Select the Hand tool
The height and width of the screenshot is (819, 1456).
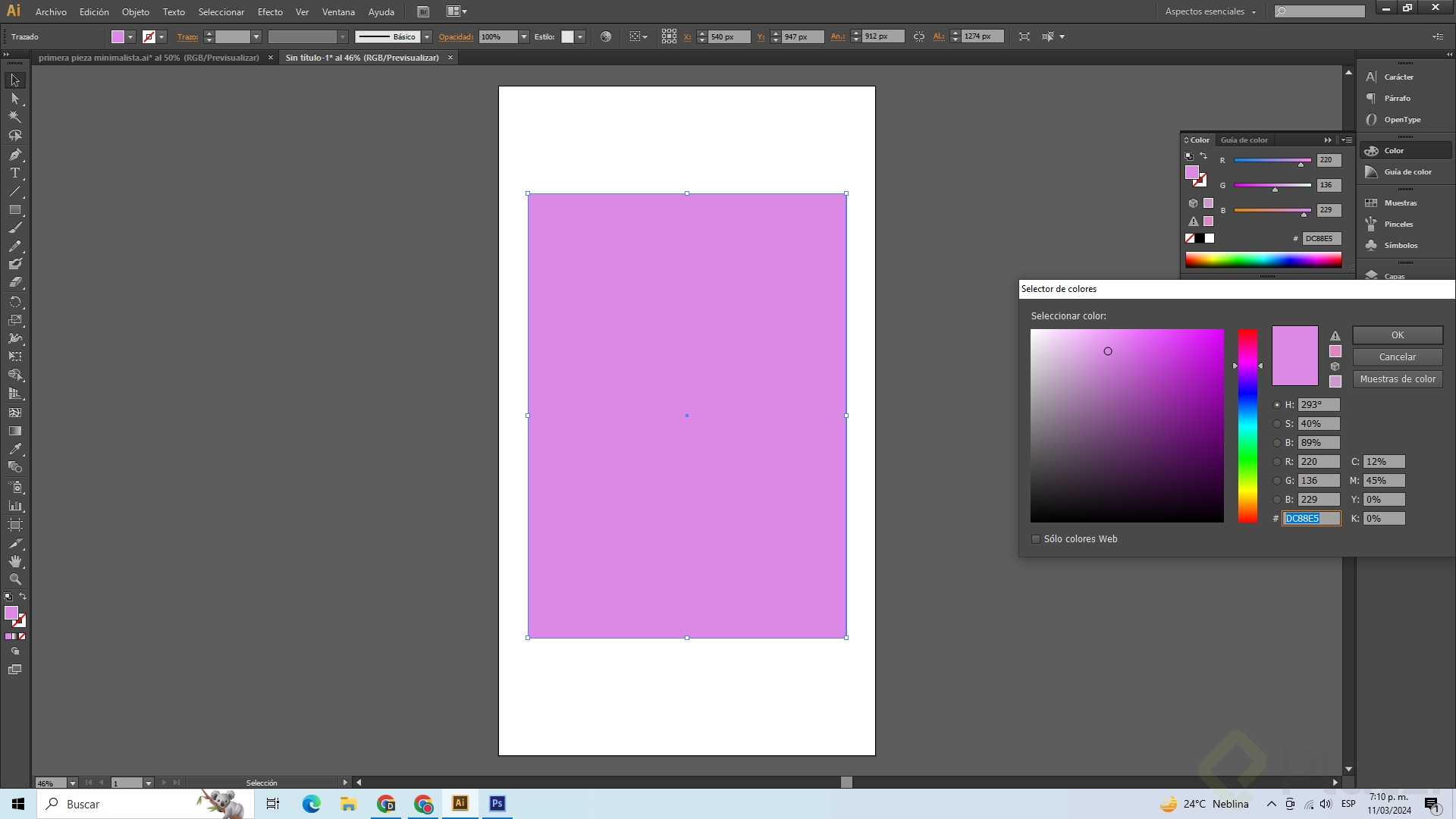15,561
